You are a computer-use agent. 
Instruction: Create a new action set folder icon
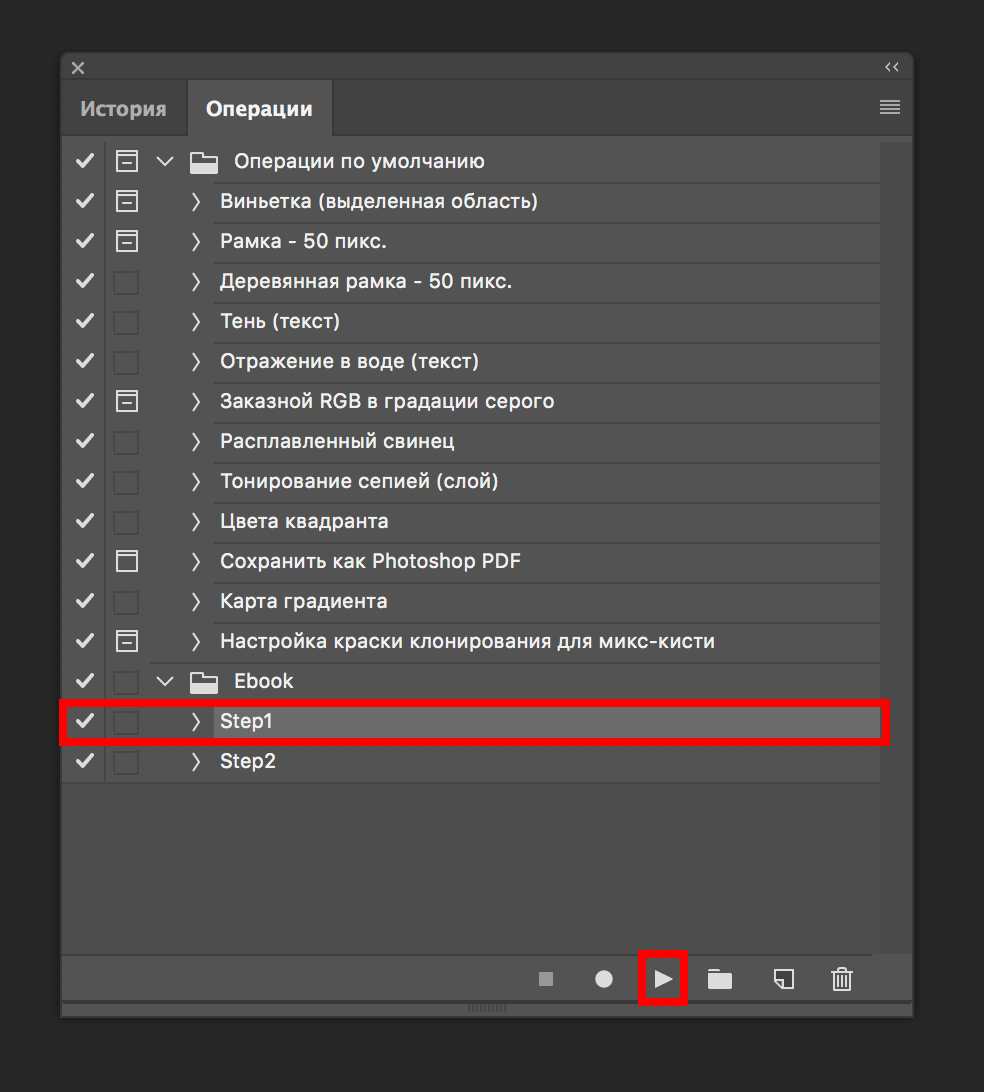click(720, 979)
